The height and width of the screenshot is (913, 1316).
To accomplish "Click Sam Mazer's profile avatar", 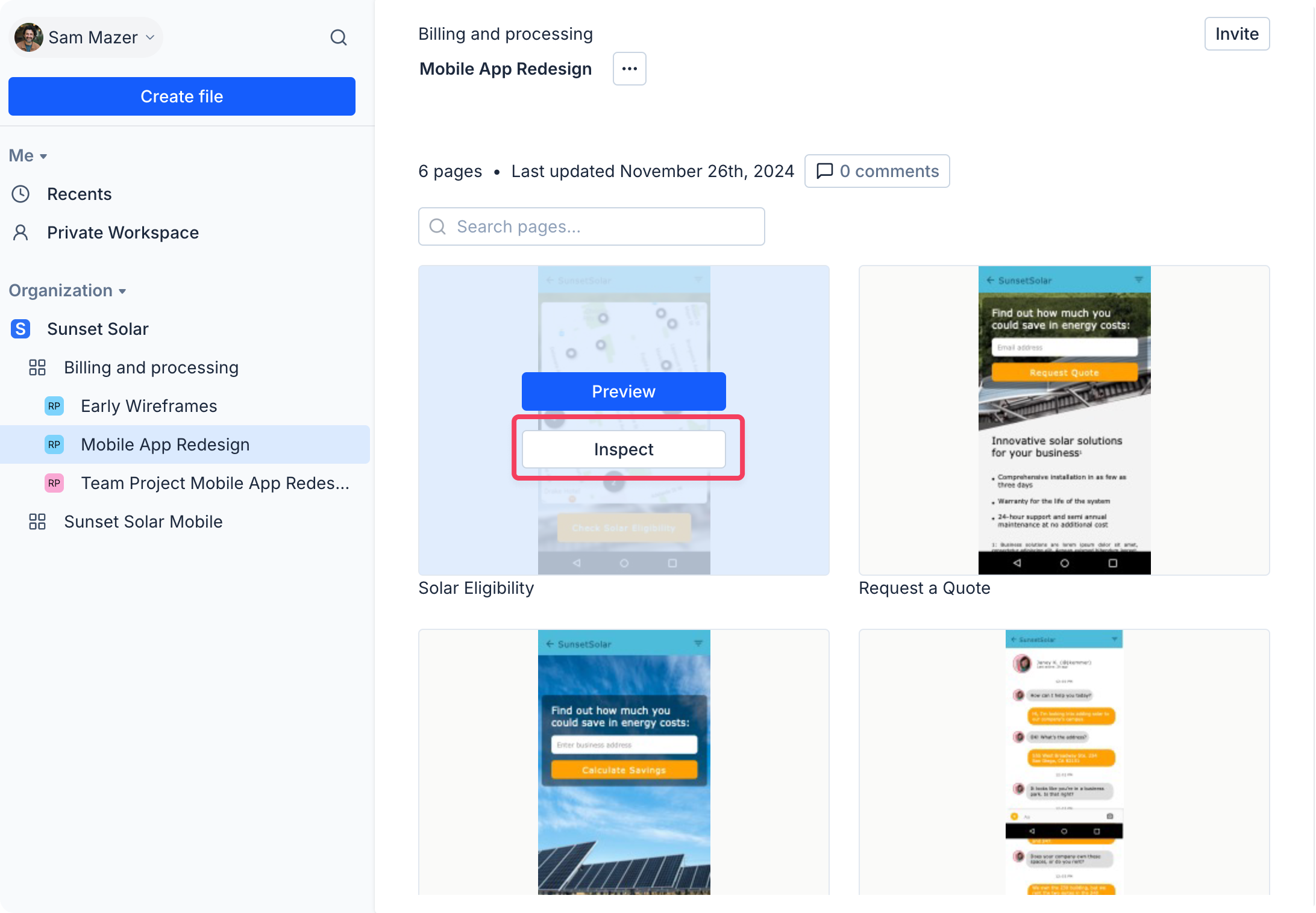I will pos(28,37).
